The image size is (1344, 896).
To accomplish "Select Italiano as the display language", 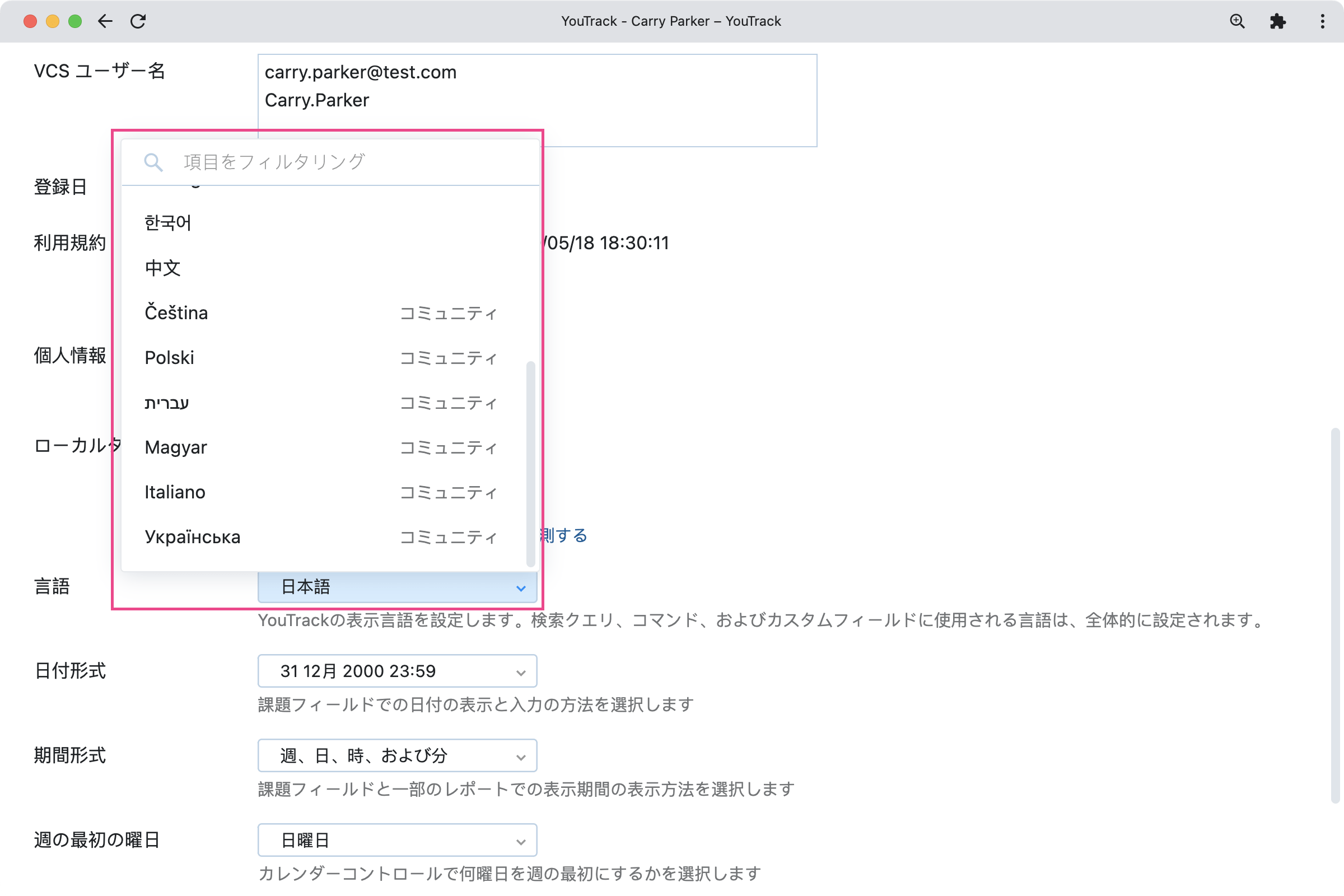I will click(x=174, y=492).
